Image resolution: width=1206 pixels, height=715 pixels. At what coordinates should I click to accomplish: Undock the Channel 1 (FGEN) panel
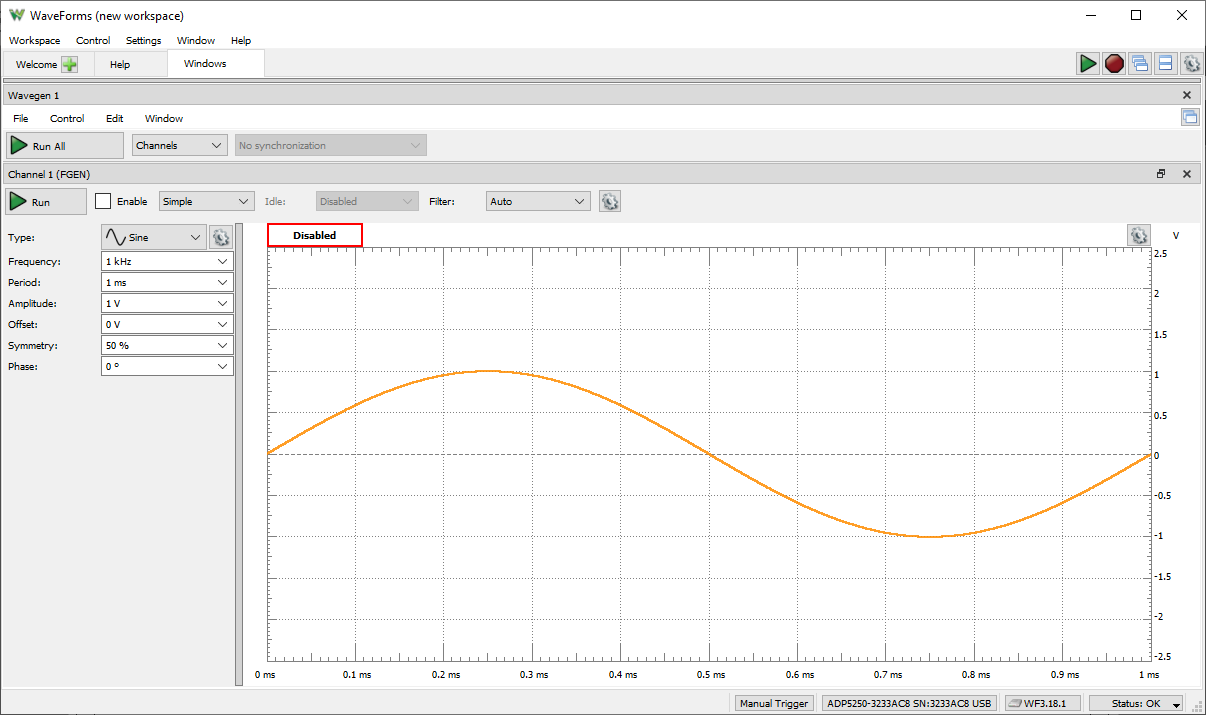click(1161, 173)
